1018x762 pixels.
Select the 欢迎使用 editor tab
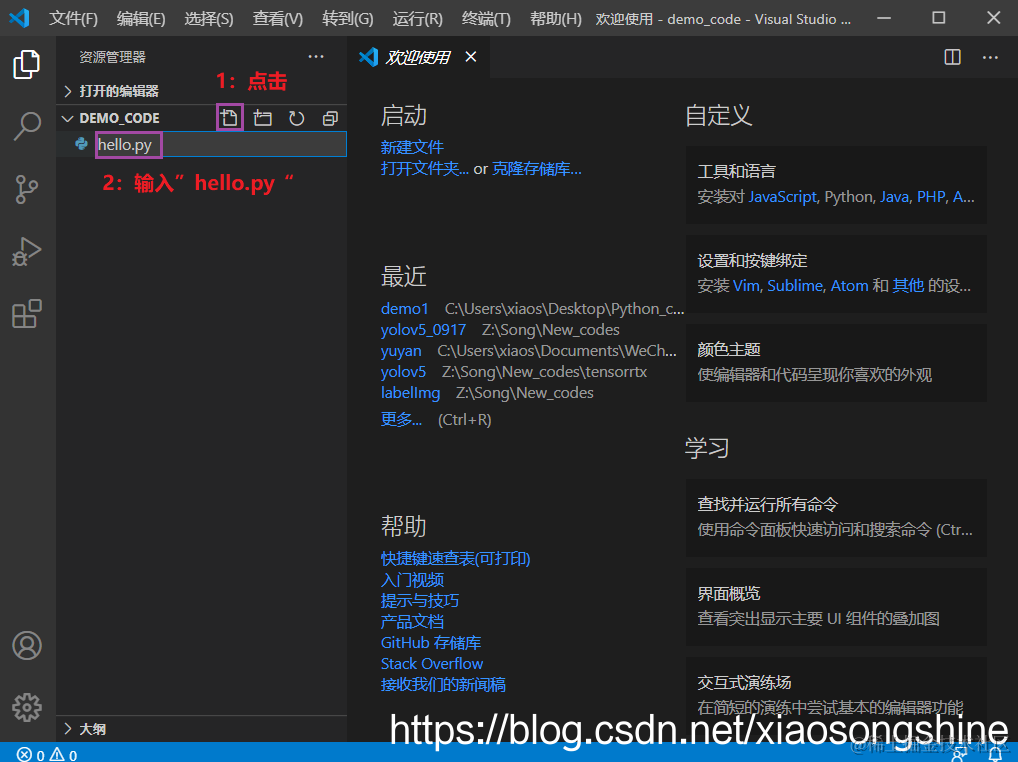point(418,57)
